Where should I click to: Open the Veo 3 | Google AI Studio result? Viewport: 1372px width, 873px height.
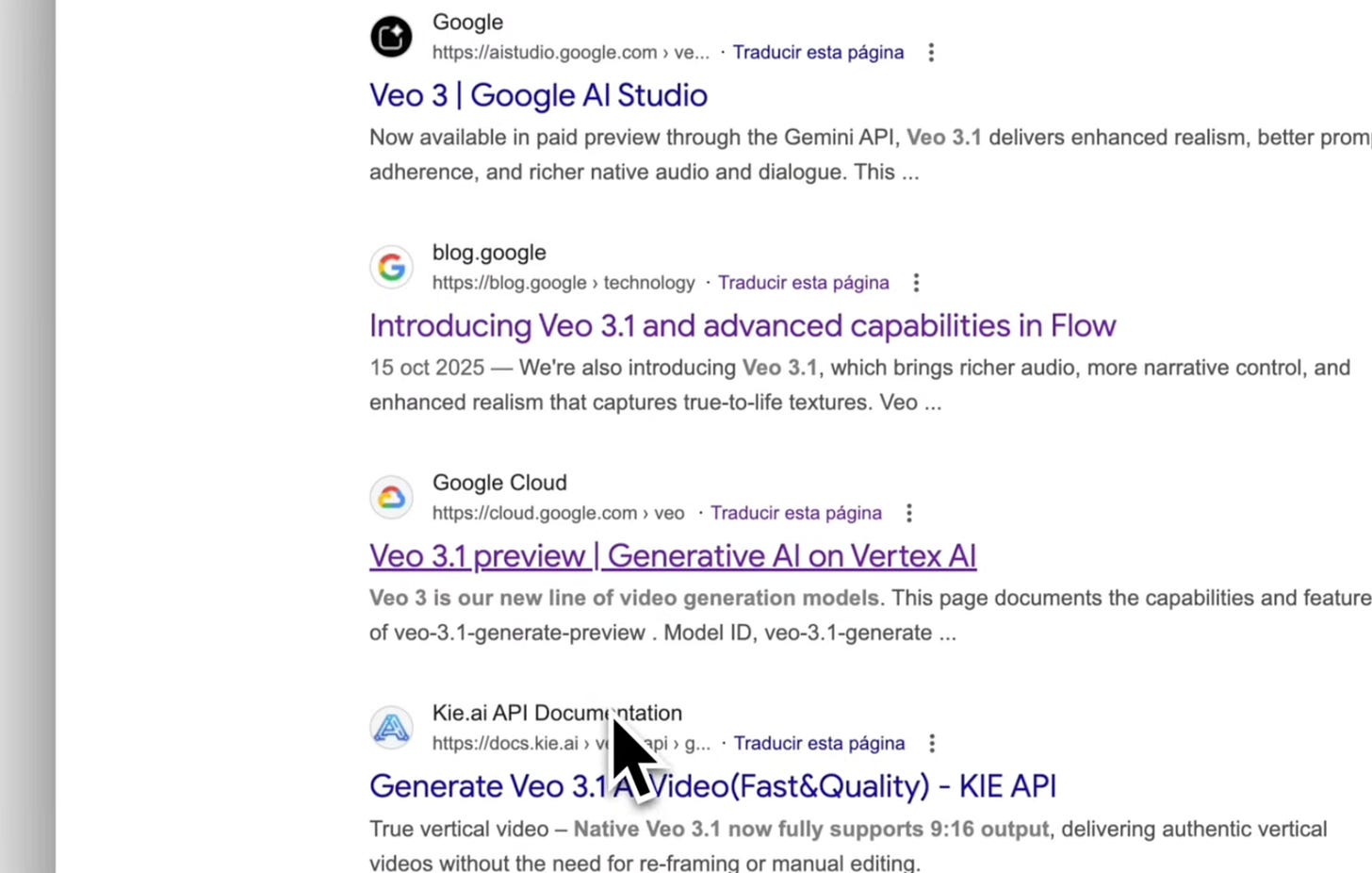click(x=538, y=95)
